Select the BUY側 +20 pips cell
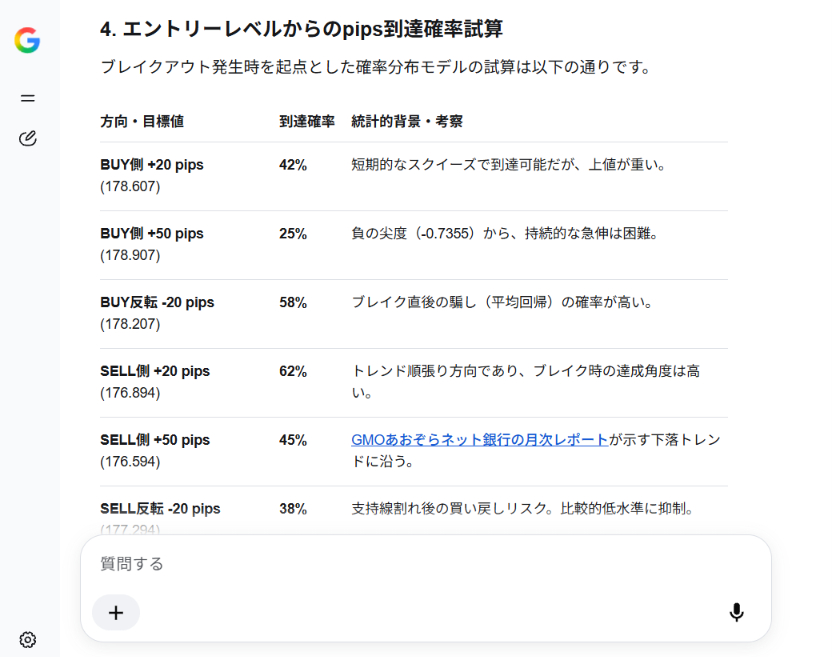Image resolution: width=832 pixels, height=657 pixels. tap(152, 165)
